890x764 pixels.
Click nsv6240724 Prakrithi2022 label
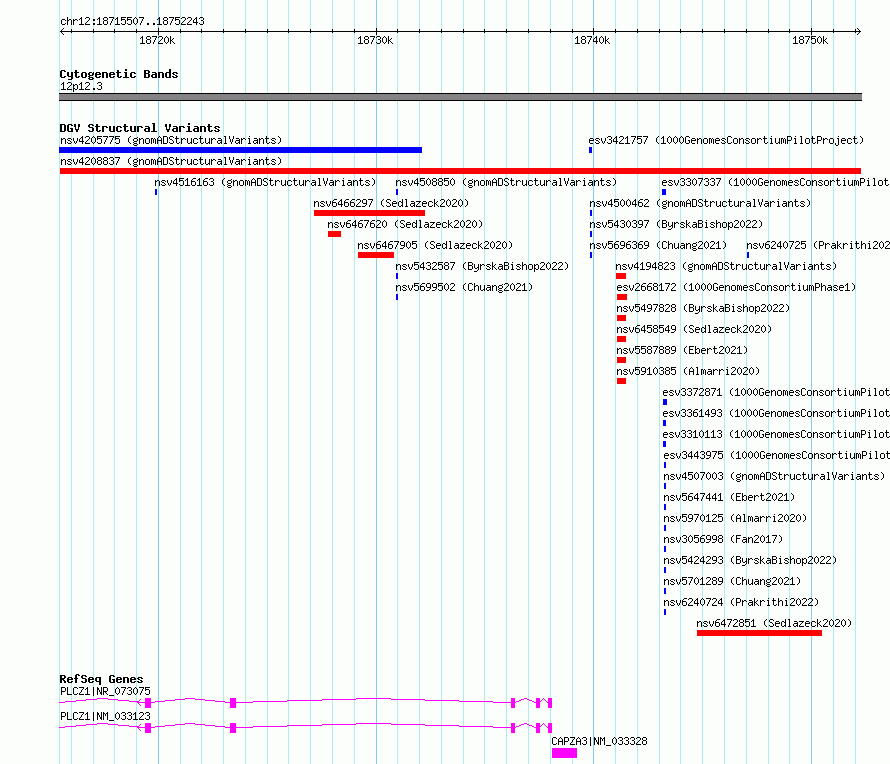pyautogui.click(x=741, y=602)
